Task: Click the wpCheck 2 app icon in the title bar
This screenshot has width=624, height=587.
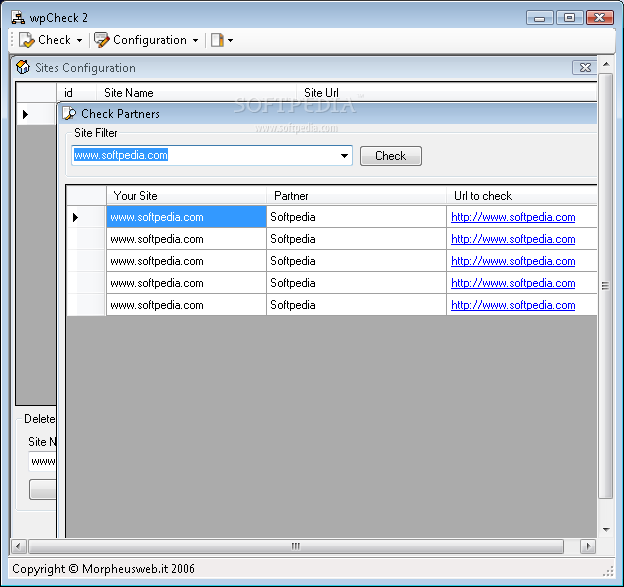Action: (x=18, y=18)
